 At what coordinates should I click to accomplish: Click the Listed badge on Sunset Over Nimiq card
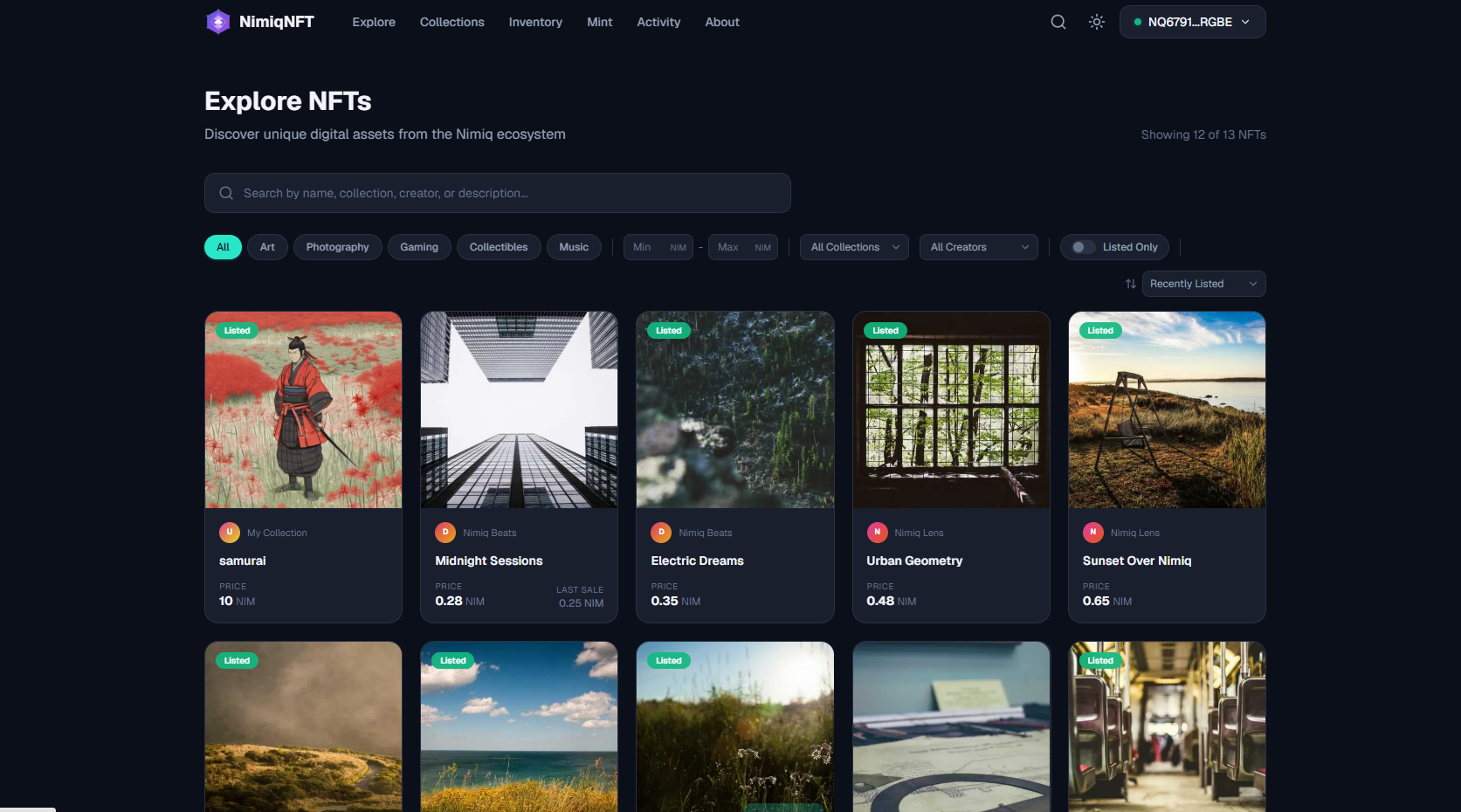click(1100, 331)
